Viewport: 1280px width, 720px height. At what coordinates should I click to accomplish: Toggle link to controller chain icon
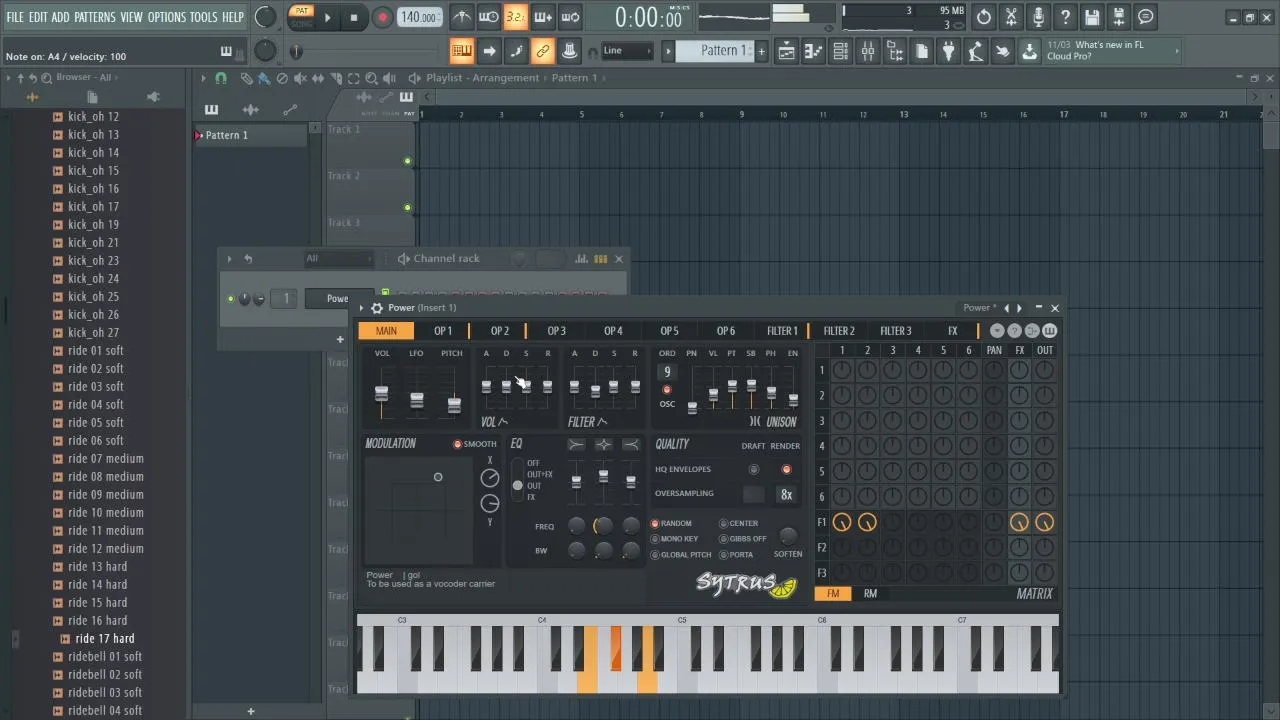click(542, 51)
